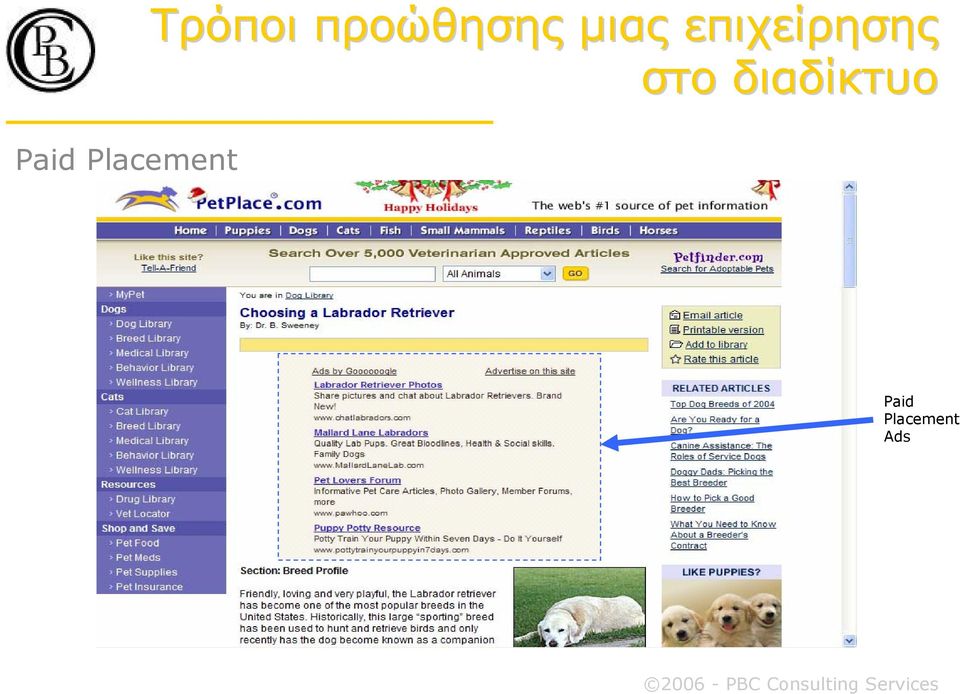Click Search for Adoptable Pets link
Image resolution: width=960 pixels, height=694 pixels.
[x=717, y=269]
